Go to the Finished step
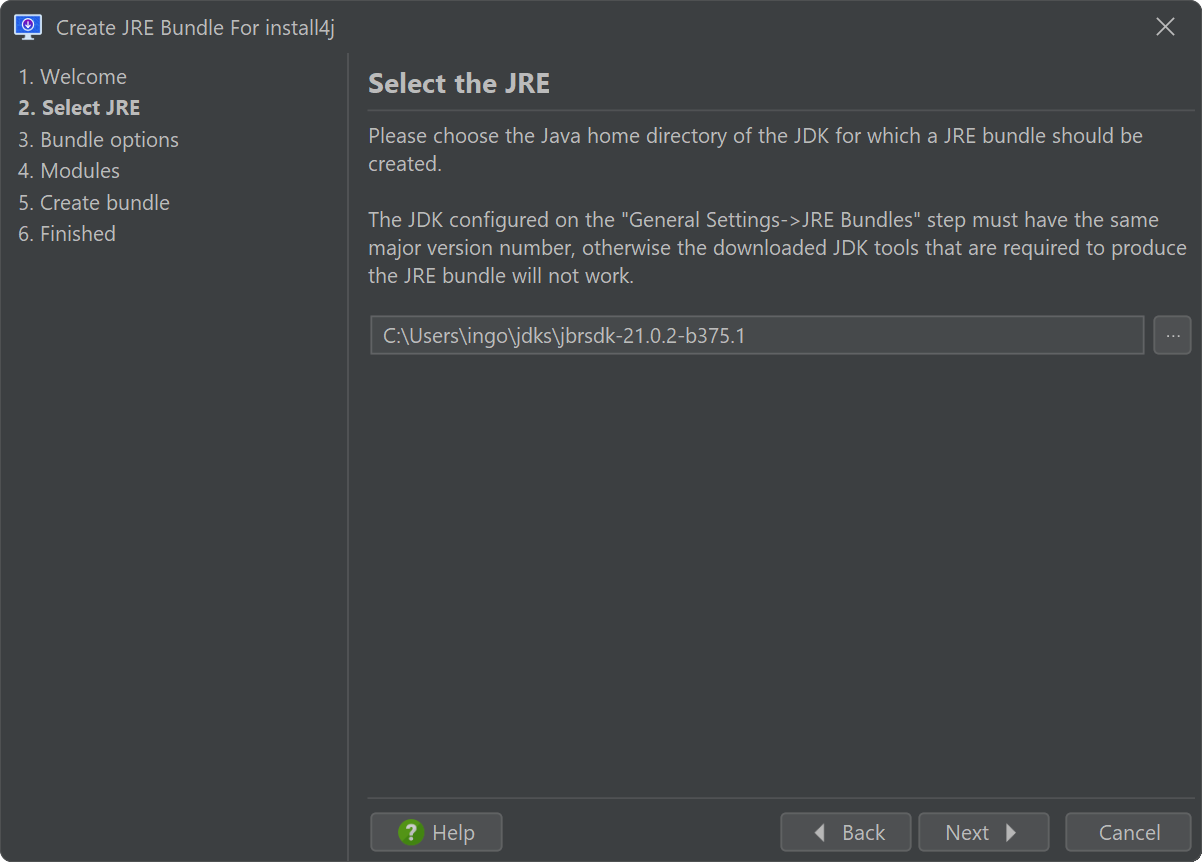1202x862 pixels. coord(67,234)
